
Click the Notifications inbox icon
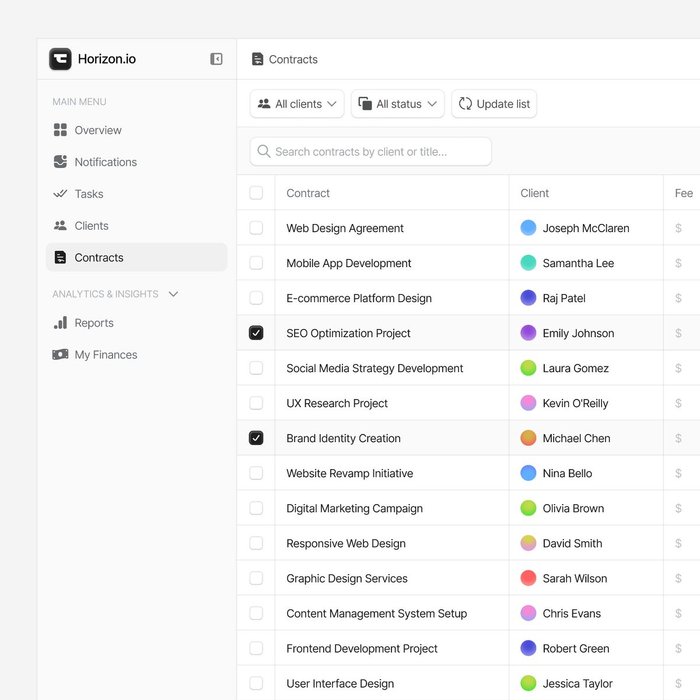60,162
